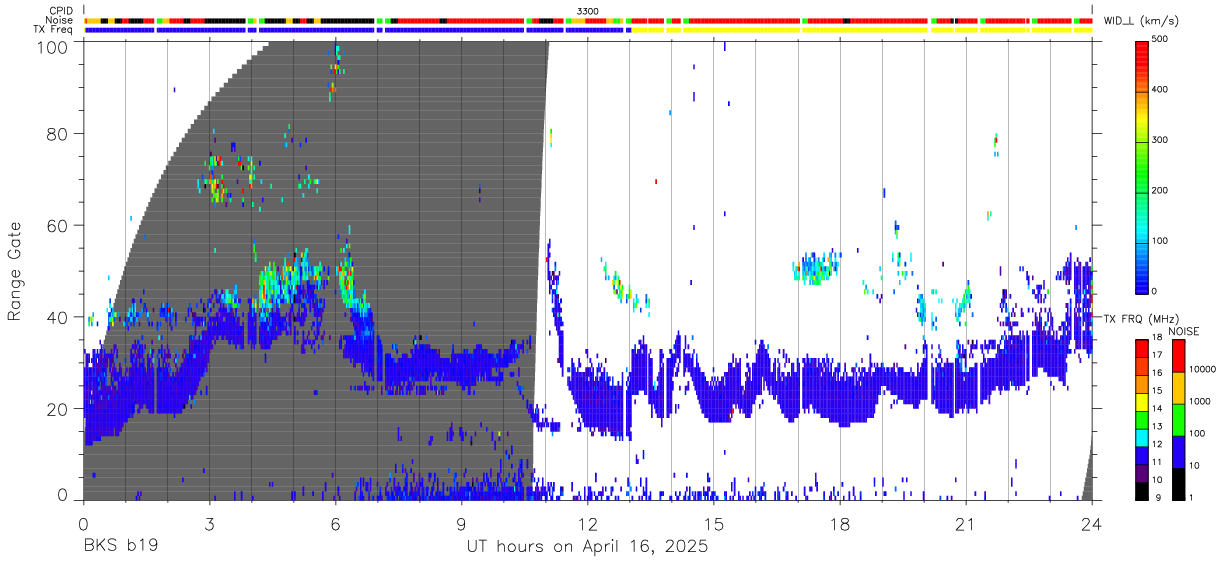Image resolution: width=1228 pixels, height=567 pixels.
Task: Select the 13 MHz tick label
Action: click(1158, 428)
